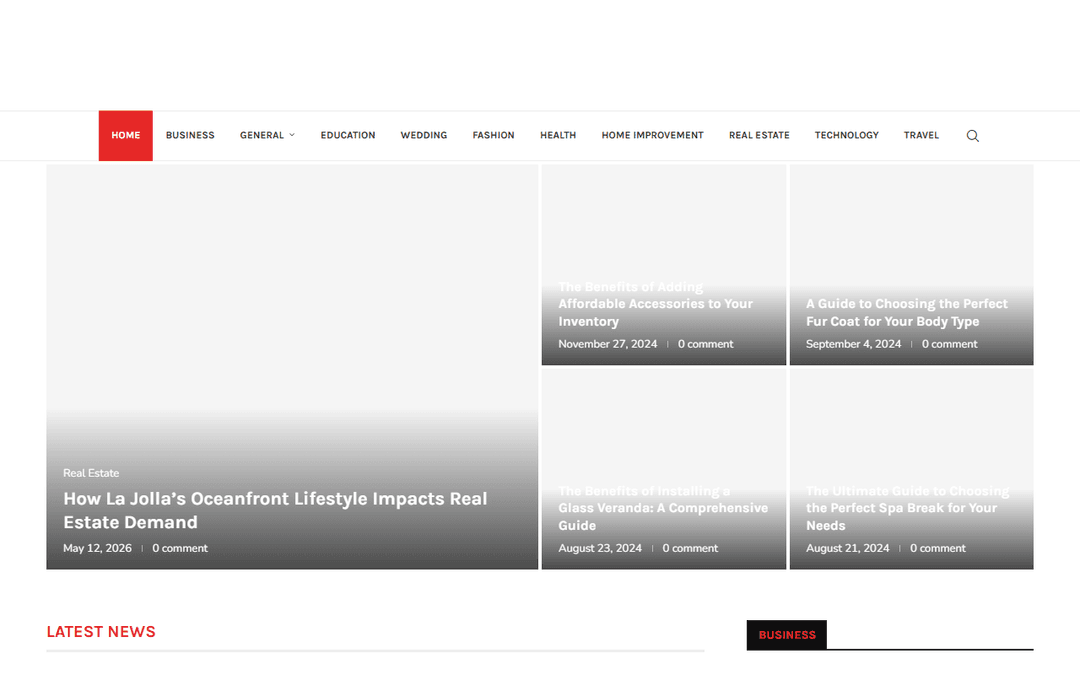Select the Wedding menu item
The height and width of the screenshot is (675, 1080).
[424, 136]
